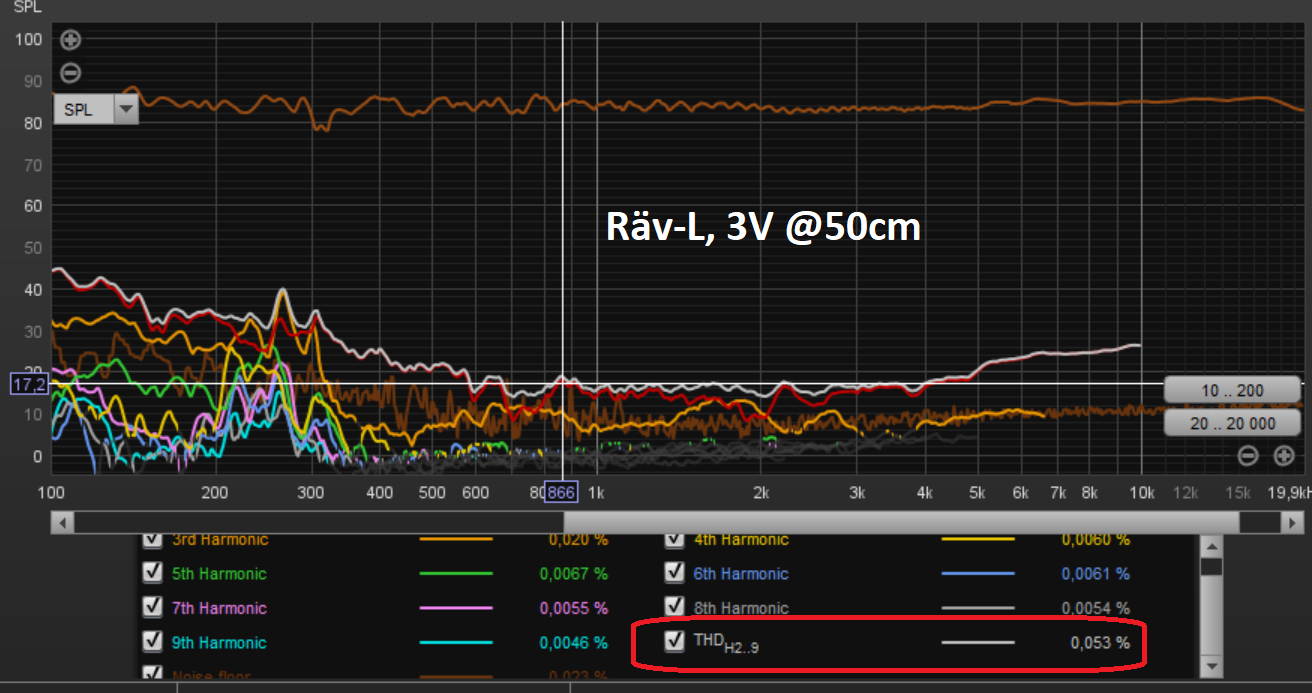1312x693 pixels.
Task: Click the horizontal scrollbar thumb under the graph
Action: tap(902, 523)
